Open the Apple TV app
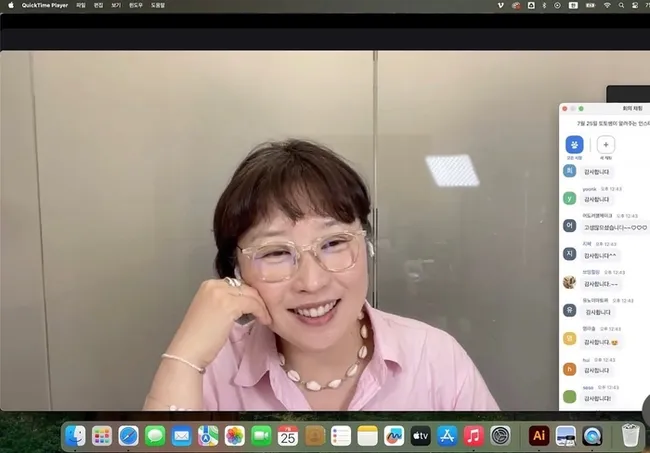 pyautogui.click(x=421, y=436)
